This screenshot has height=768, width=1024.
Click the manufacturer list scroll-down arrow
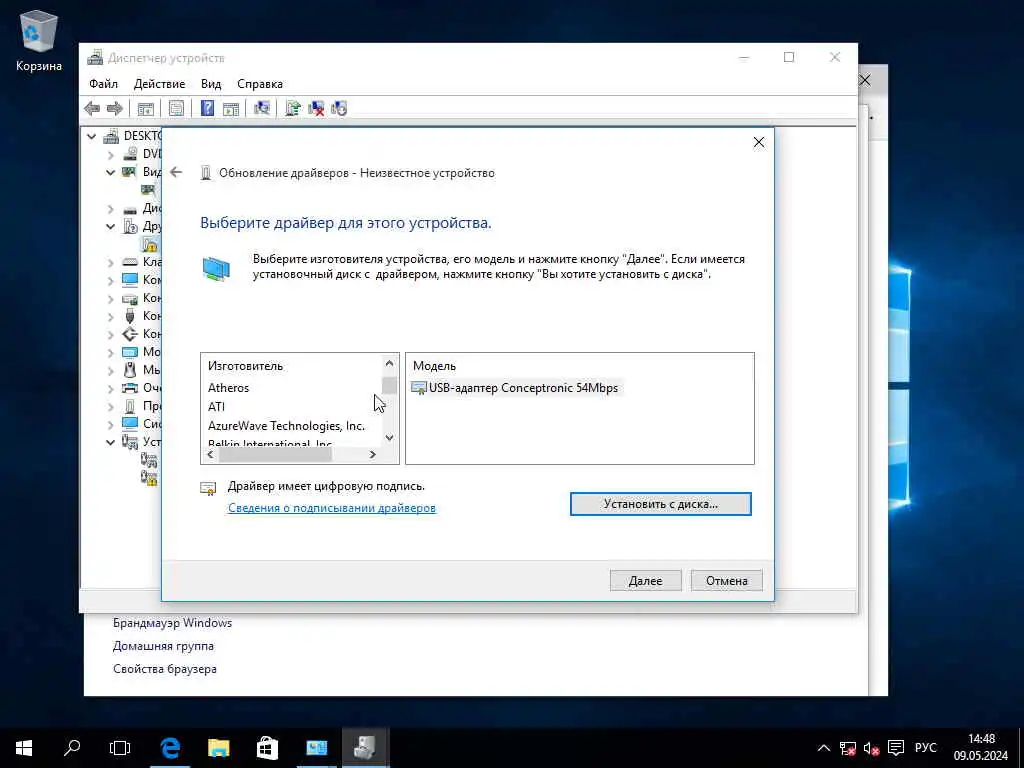[x=389, y=438]
